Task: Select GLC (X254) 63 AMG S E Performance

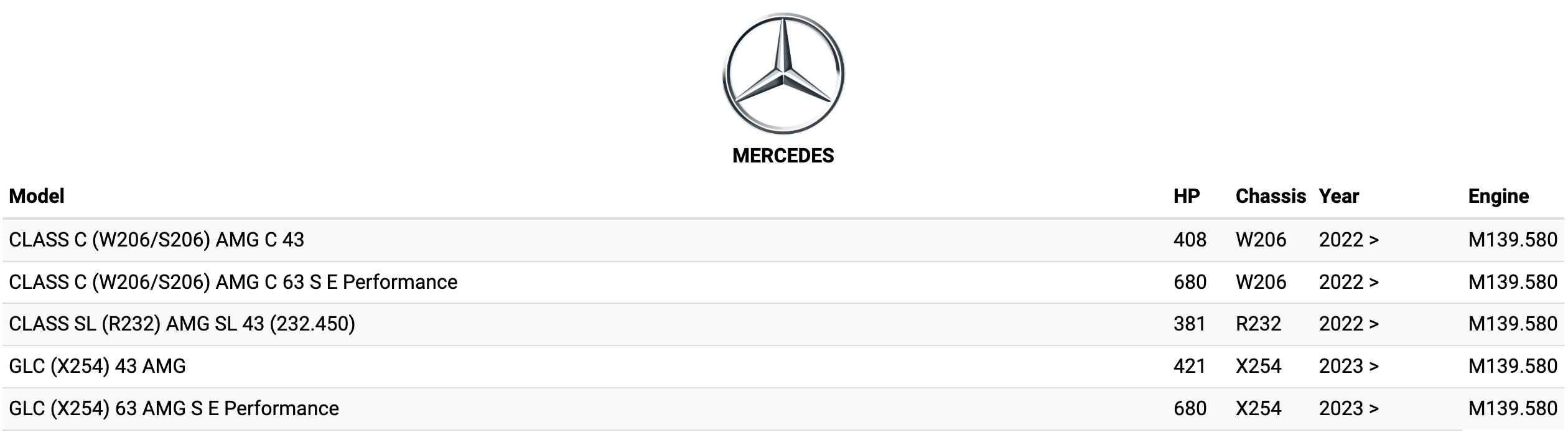Action: point(174,408)
